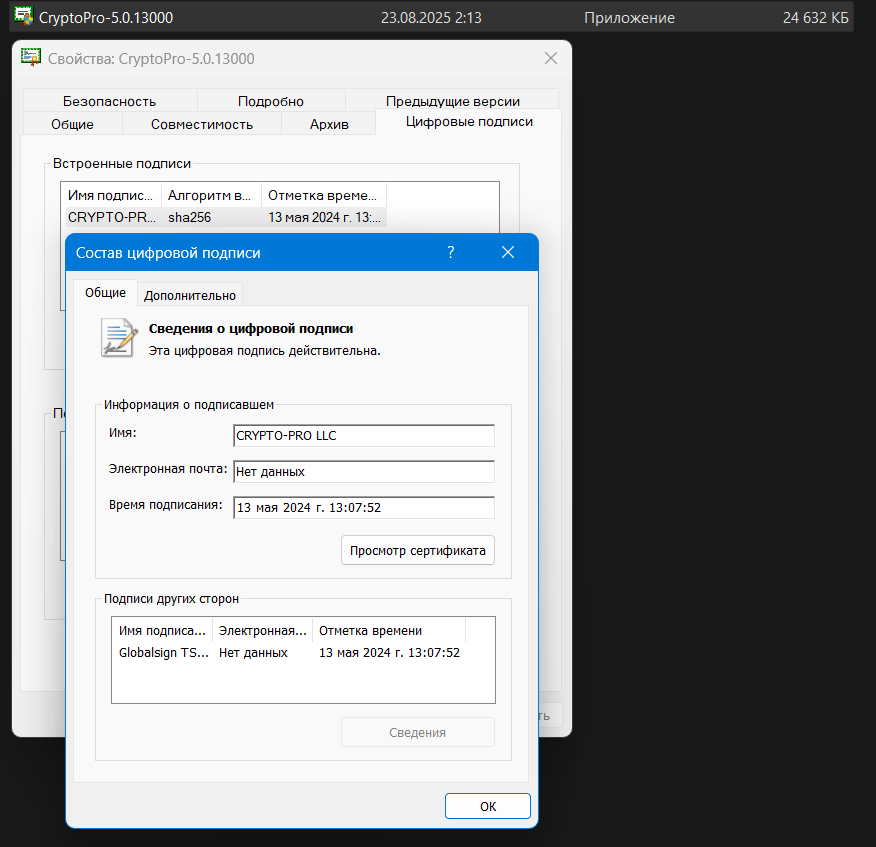Click the Нет данных cell in countersignatures list
Screen dimensions: 876x847
point(253,653)
